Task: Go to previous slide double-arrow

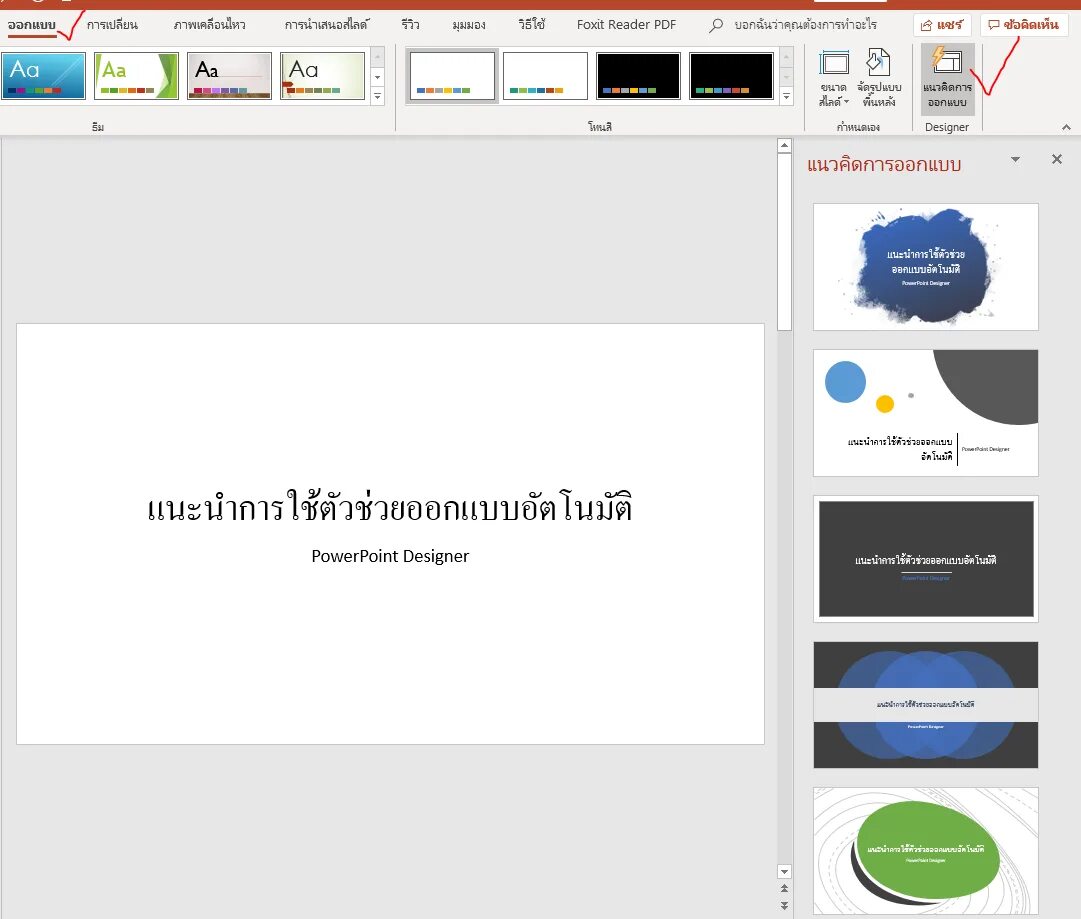Action: pos(784,889)
